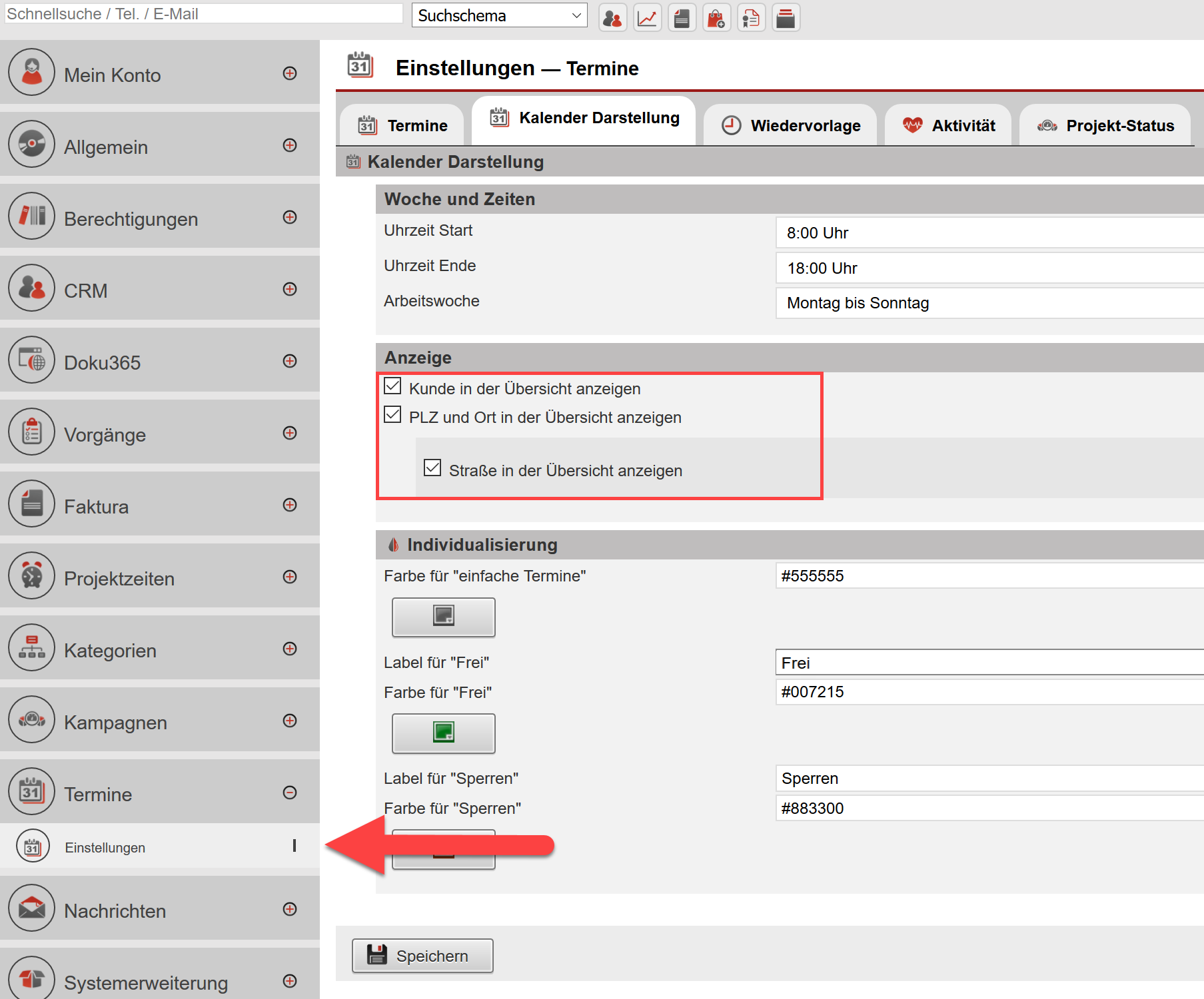This screenshot has height=999, width=1204.
Task: Open the contacts icon in top toolbar
Action: [612, 18]
